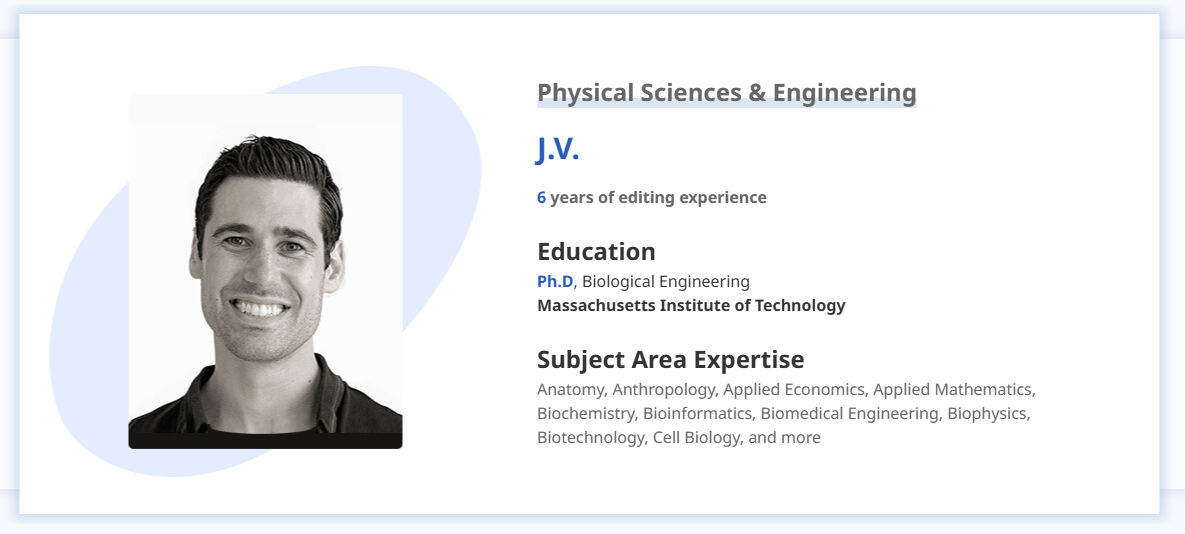Click Cell Biology in the expertise list
The image size is (1185, 534).
[695, 437]
